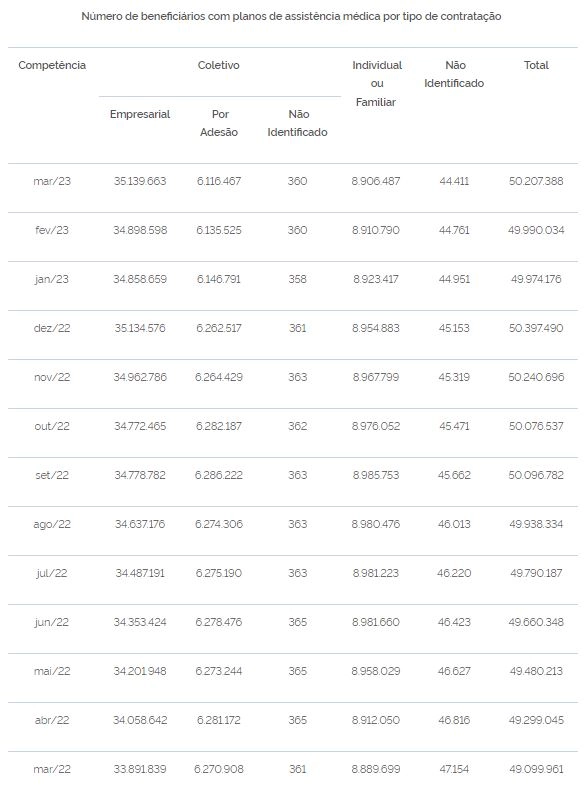This screenshot has height=790, width=588.
Task: Click the out/22 Individual value 8.976.052
Action: click(x=376, y=426)
